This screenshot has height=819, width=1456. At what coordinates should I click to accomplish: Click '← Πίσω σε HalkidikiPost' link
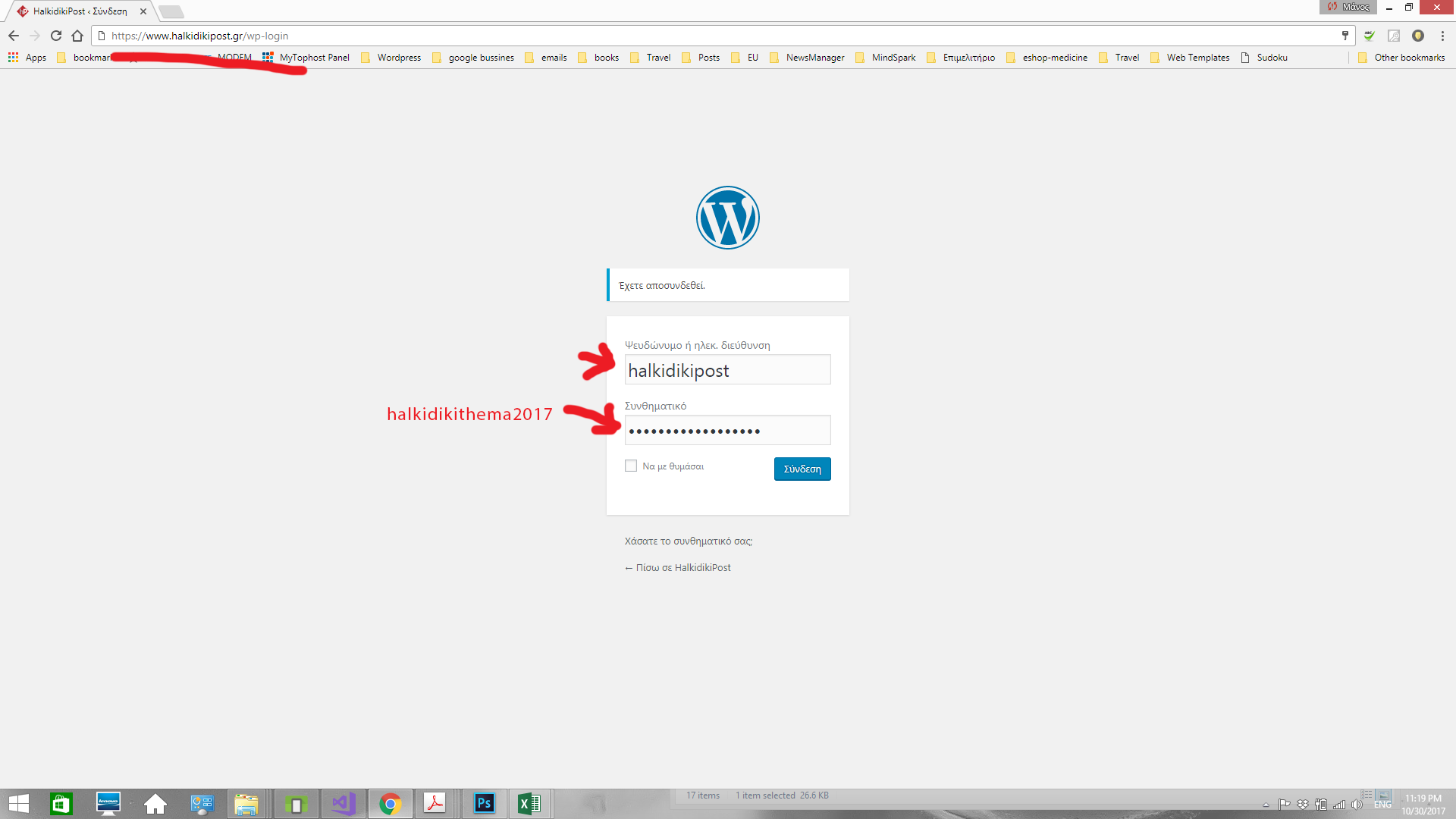[677, 568]
